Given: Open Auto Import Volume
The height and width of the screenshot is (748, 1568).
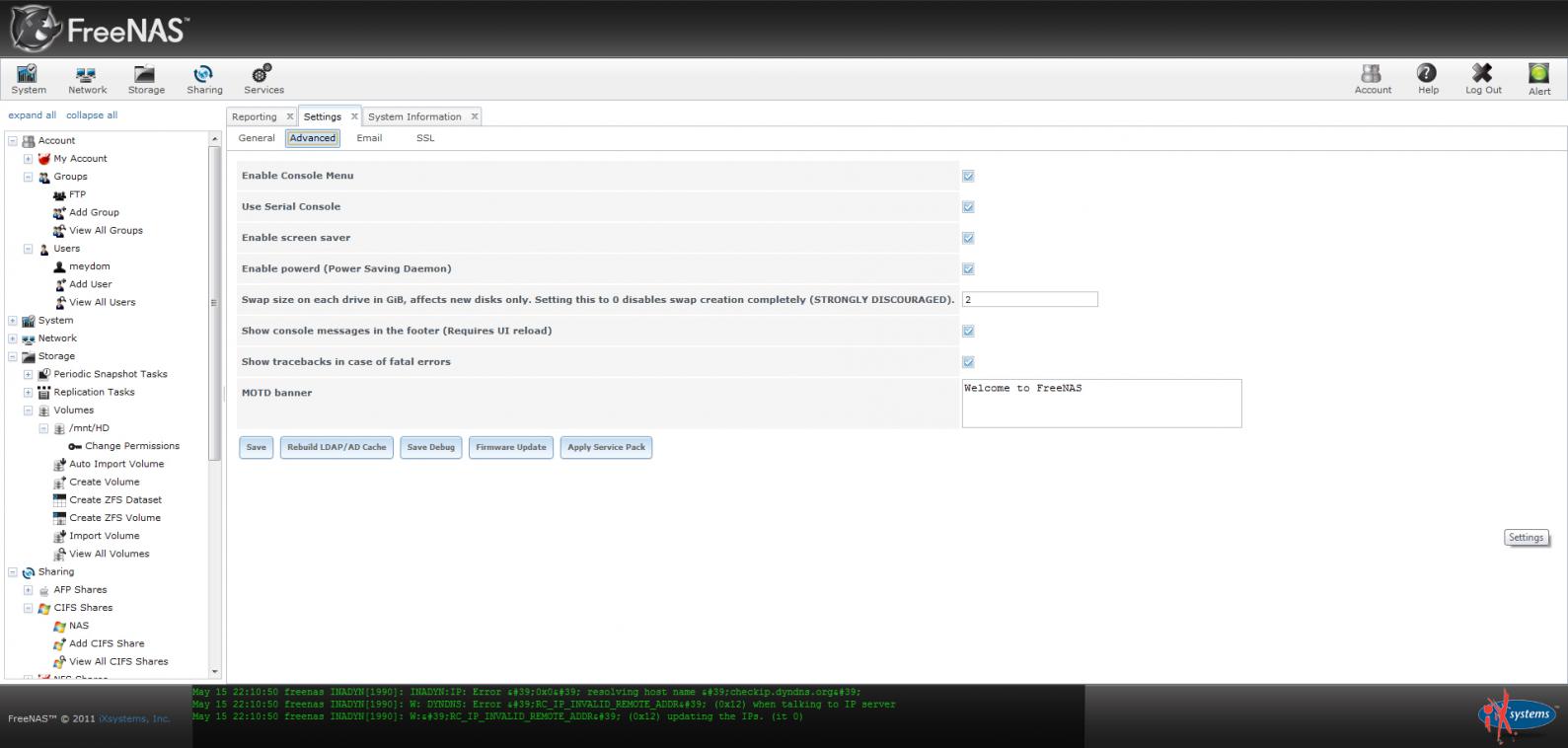Looking at the screenshot, I should (116, 464).
